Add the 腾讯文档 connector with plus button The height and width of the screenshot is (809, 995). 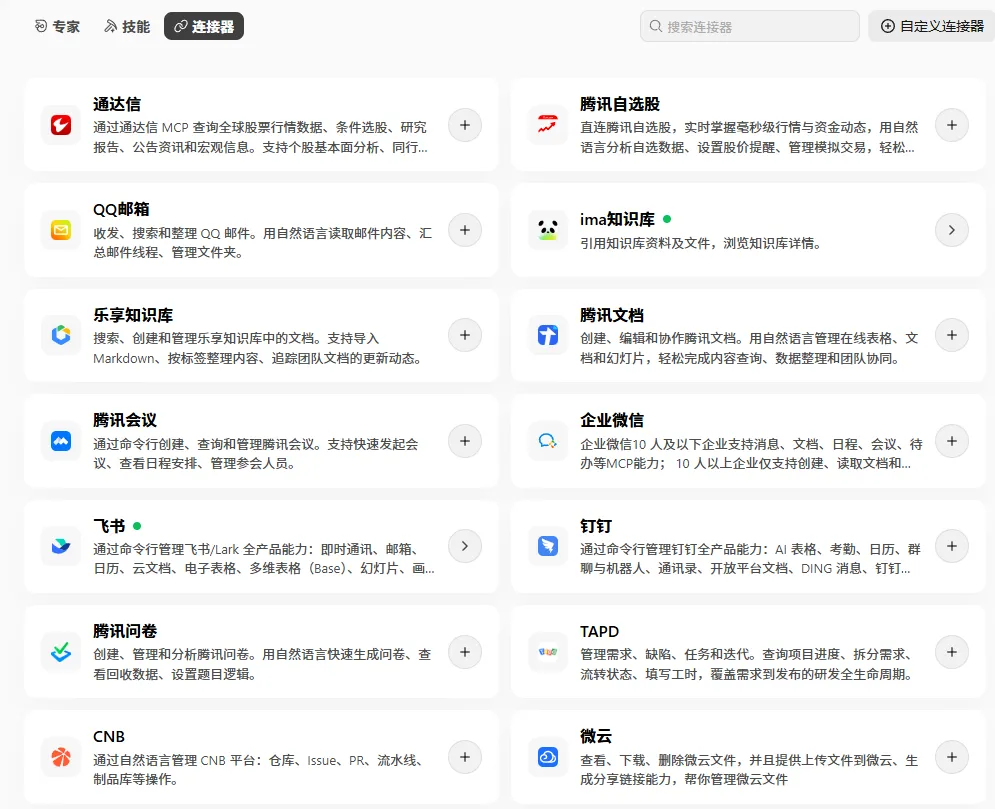coord(952,335)
